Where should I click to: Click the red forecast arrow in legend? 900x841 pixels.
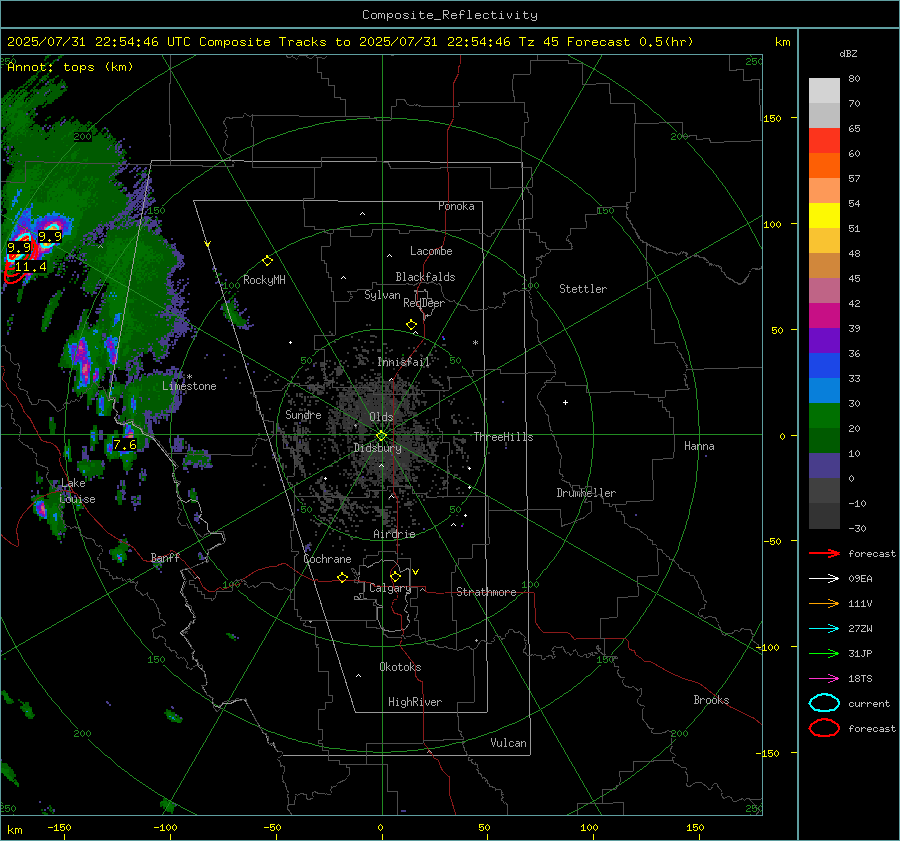coord(824,553)
